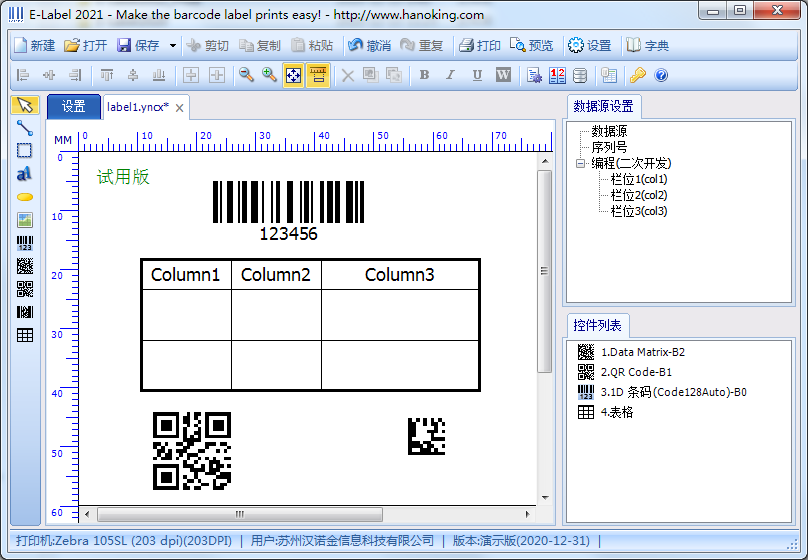The image size is (808, 560).
Task: Select 栏位1(col1) tree item
Action: pyautogui.click(x=639, y=179)
